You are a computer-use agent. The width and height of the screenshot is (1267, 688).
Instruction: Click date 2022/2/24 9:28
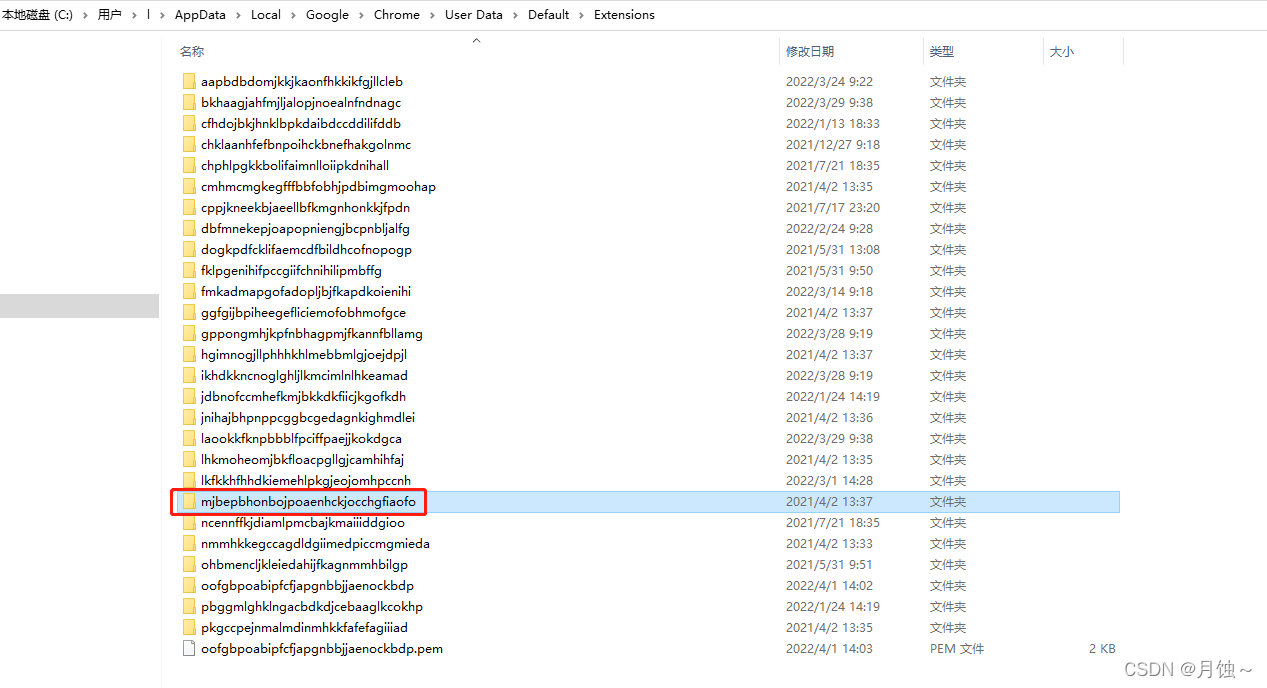tap(829, 229)
